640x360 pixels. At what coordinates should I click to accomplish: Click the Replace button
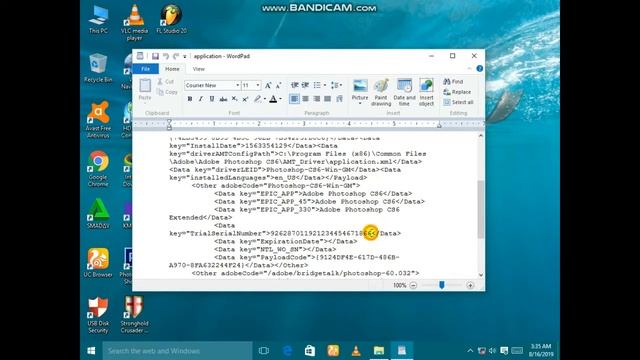tap(458, 92)
